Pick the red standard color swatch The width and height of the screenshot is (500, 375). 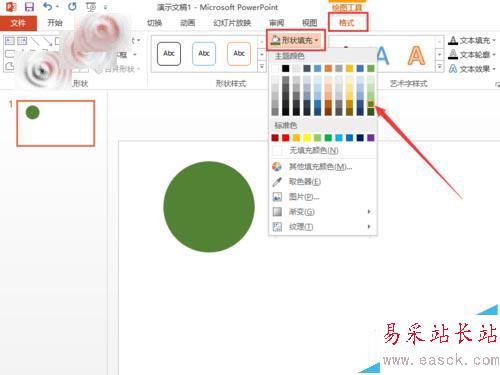[x=286, y=138]
